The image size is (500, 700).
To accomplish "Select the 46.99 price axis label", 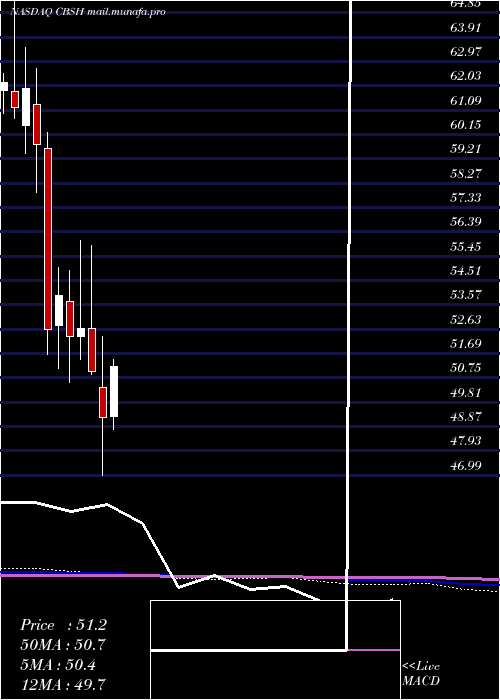I will pos(467,466).
